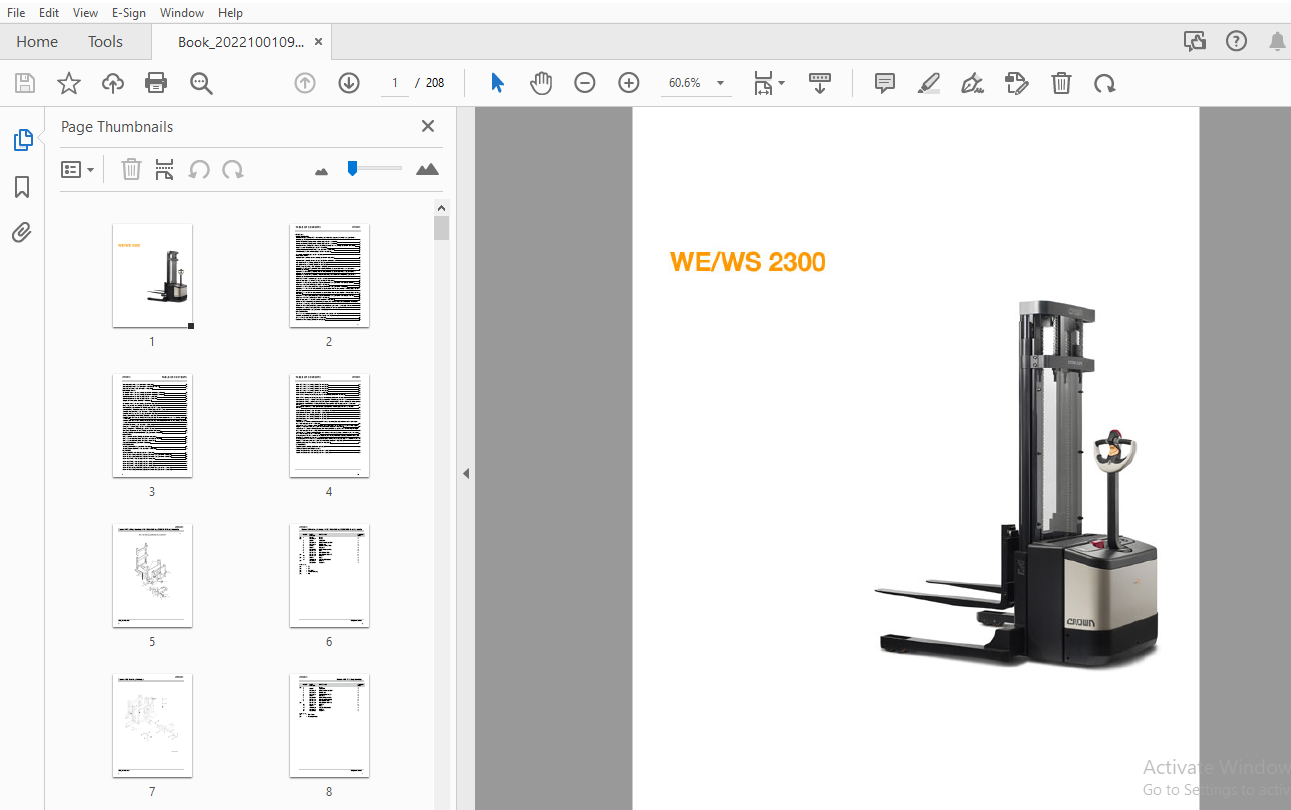This screenshot has height=810, width=1291.
Task: Go to next page arrow
Action: (x=349, y=83)
